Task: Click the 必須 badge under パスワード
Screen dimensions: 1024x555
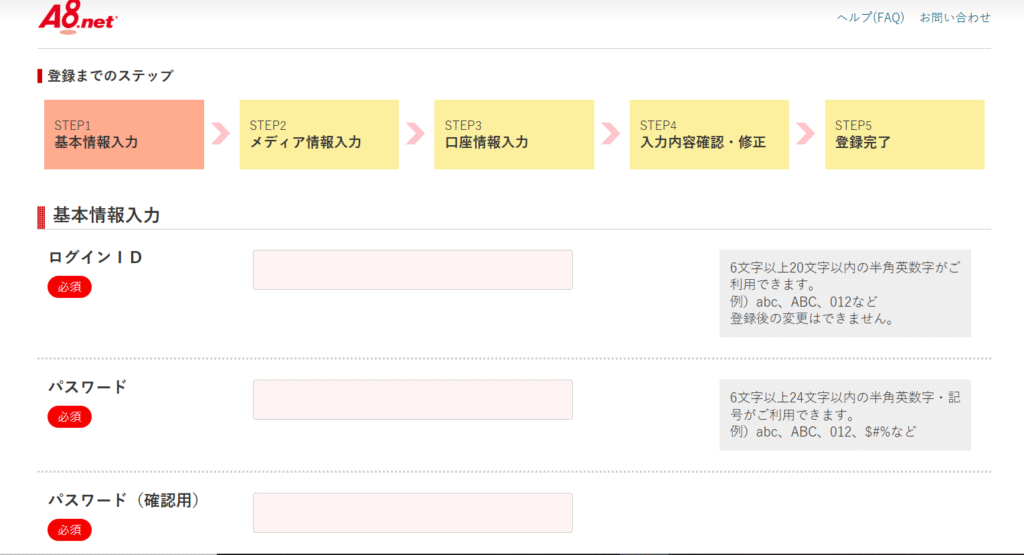Action: (x=69, y=417)
